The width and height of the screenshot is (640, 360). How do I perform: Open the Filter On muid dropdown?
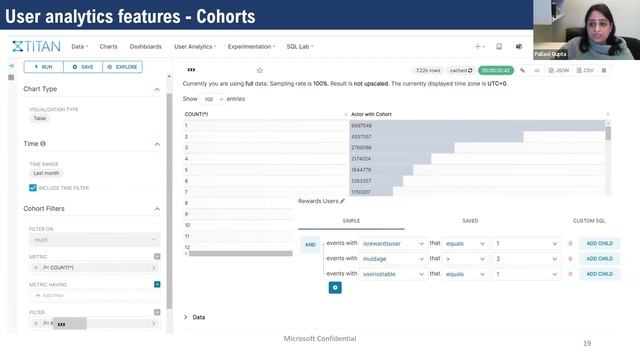(95, 240)
